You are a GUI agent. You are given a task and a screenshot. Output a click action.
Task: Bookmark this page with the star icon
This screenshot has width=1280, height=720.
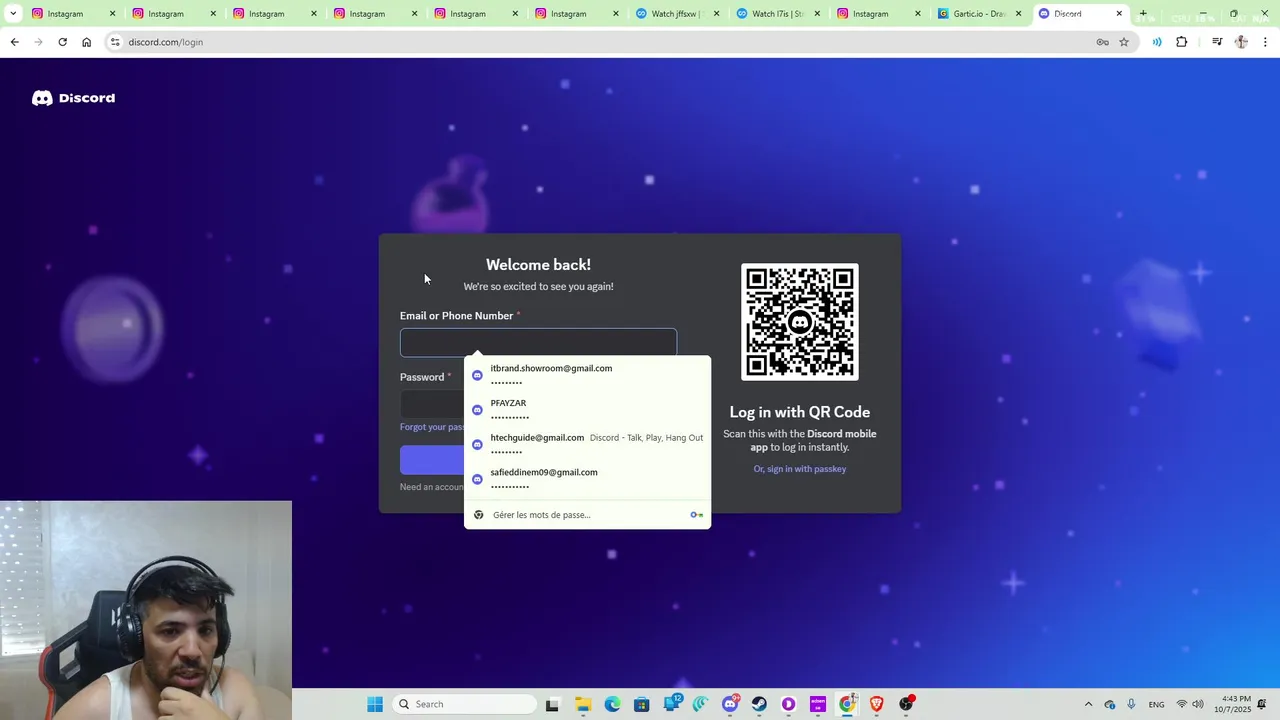[x=1124, y=42]
